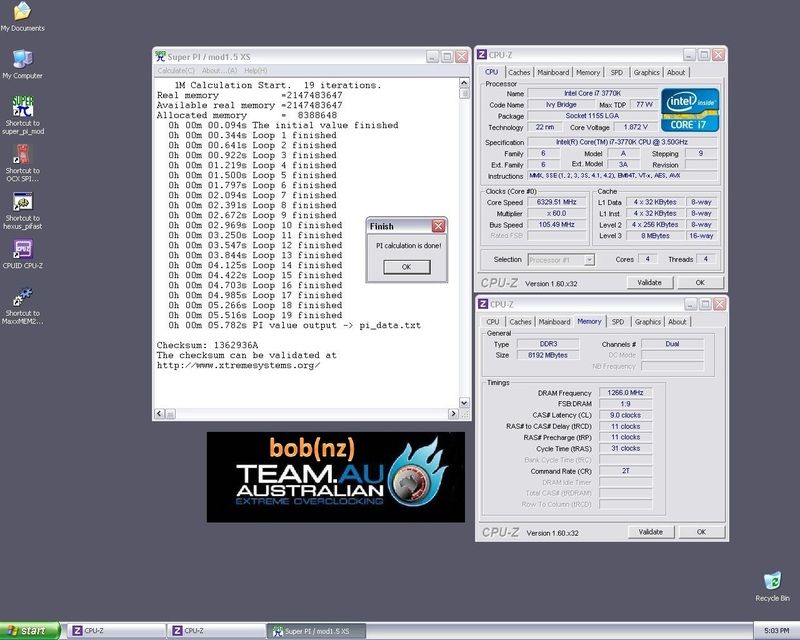The image size is (800, 640).
Task: Open the Recycle Bin icon
Action: click(771, 583)
